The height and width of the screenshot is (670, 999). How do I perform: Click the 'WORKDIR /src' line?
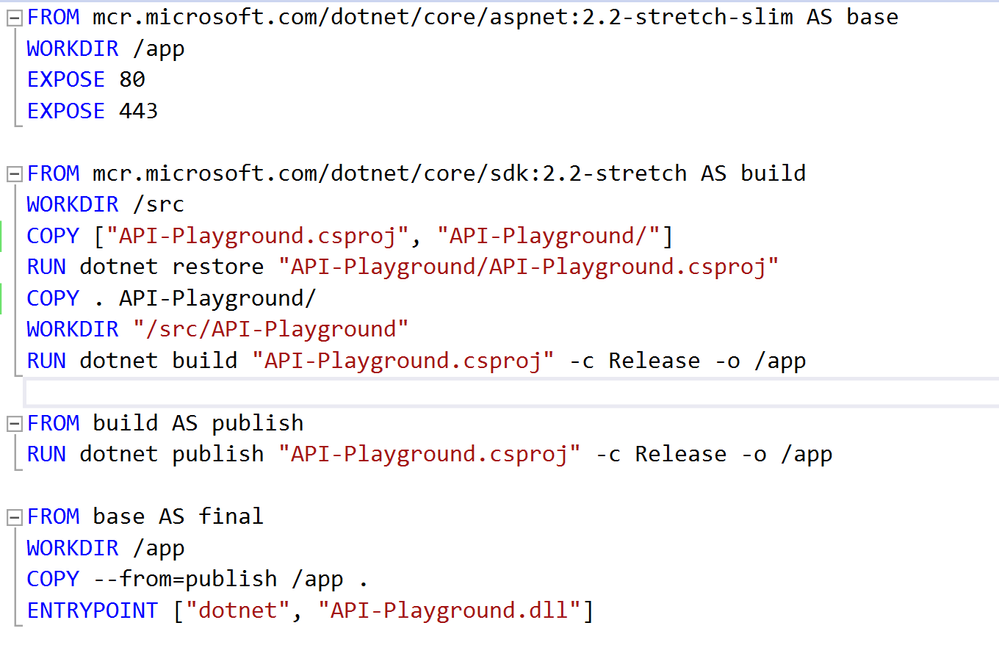pos(105,205)
